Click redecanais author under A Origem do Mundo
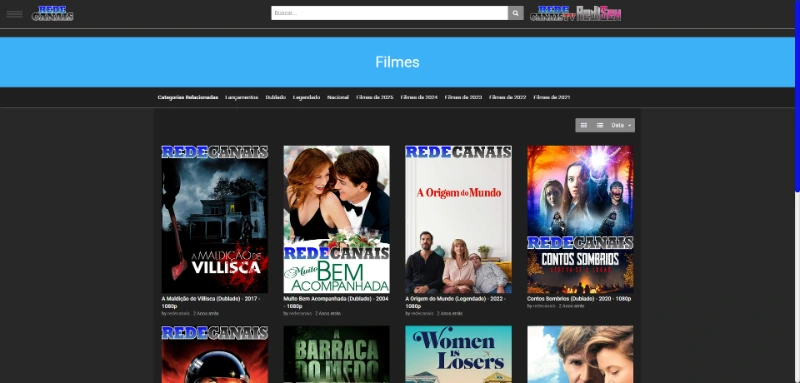 [x=422, y=314]
